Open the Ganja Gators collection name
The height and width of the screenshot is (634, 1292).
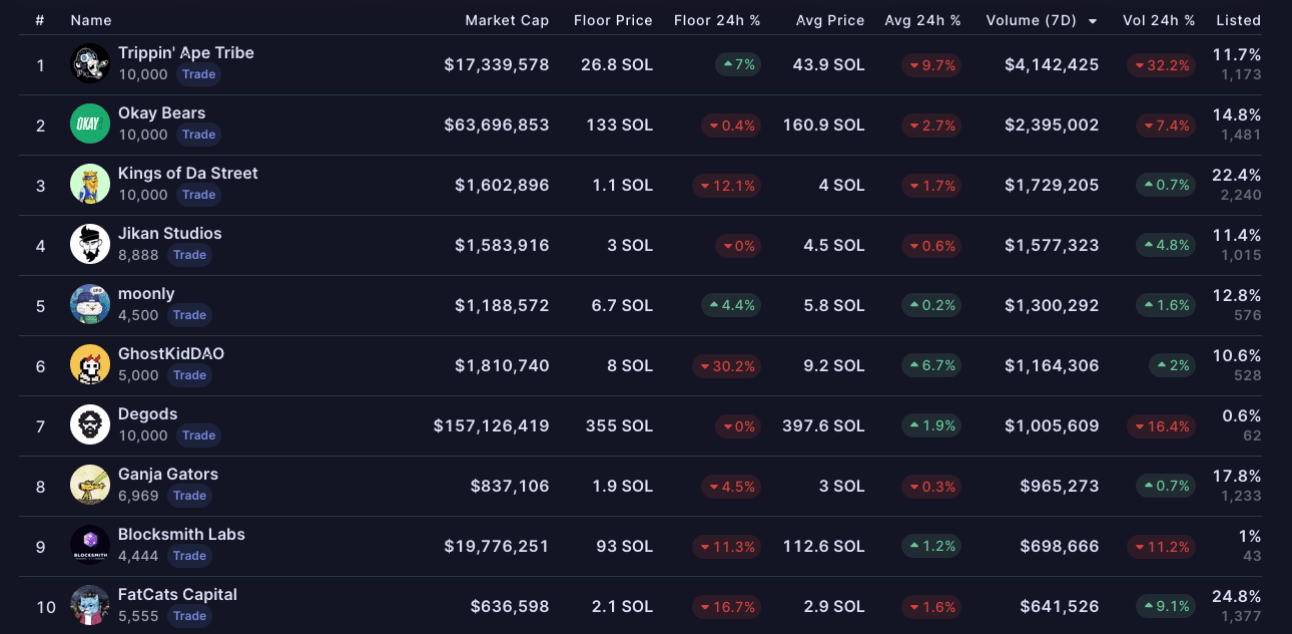168,474
